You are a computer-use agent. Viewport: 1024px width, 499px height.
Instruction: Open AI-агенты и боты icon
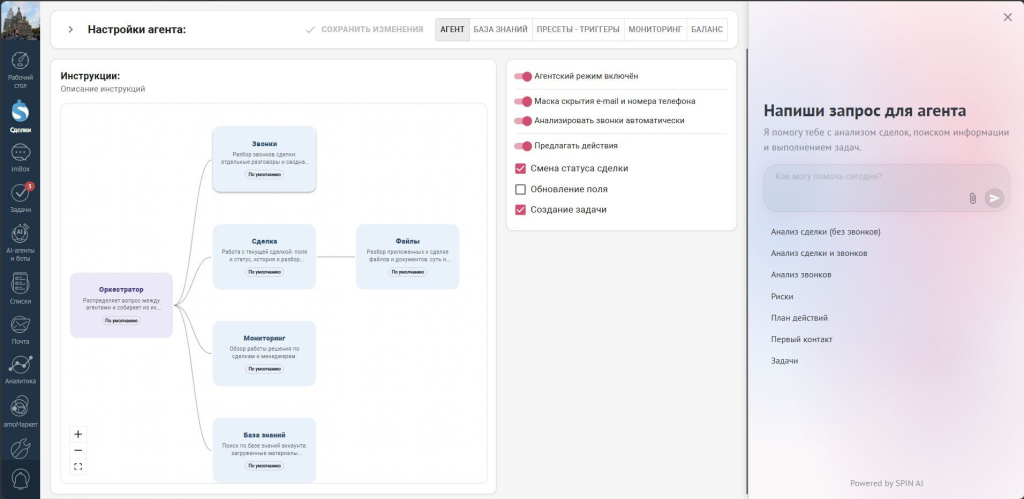(x=20, y=233)
